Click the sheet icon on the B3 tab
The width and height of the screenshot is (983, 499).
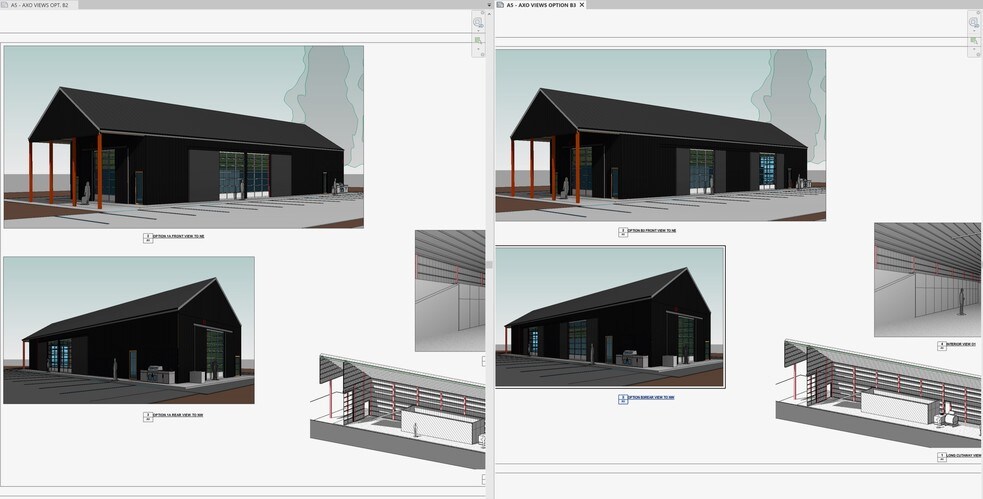pyautogui.click(x=501, y=5)
